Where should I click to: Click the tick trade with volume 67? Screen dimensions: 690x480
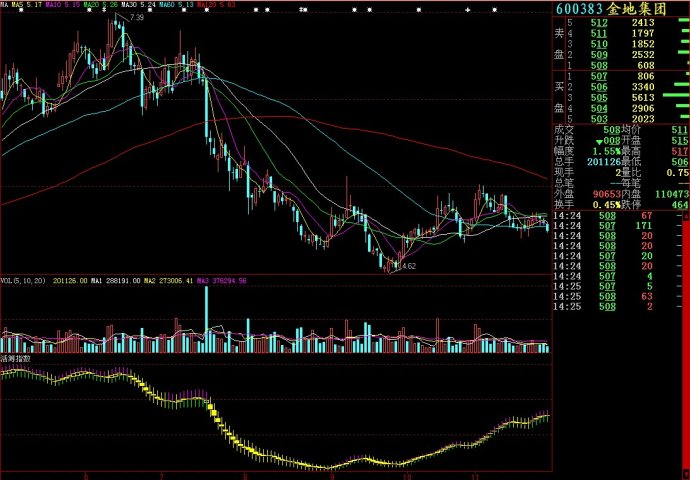pyautogui.click(x=646, y=216)
